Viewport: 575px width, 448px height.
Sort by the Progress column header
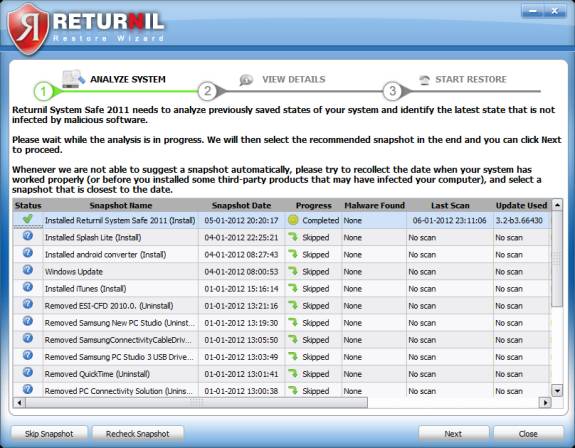(x=314, y=205)
